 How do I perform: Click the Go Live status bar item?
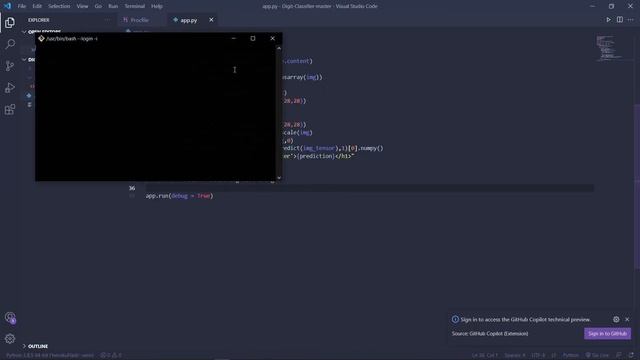click(x=597, y=355)
